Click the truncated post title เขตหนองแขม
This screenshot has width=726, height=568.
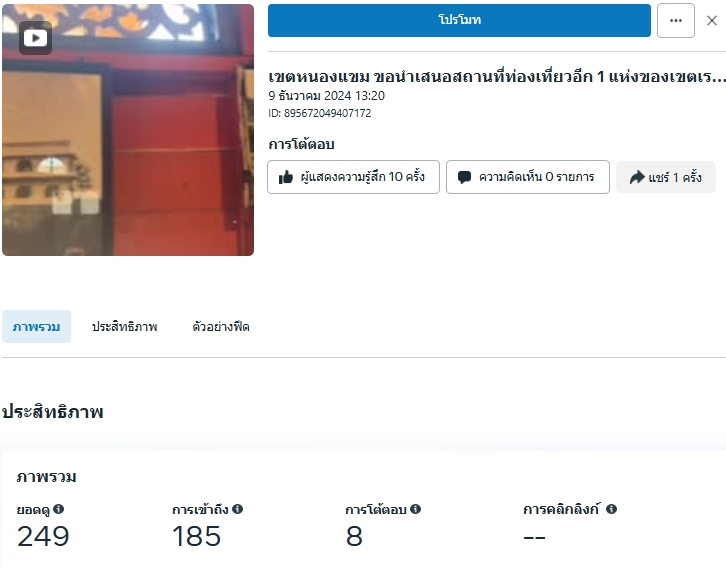[497, 76]
